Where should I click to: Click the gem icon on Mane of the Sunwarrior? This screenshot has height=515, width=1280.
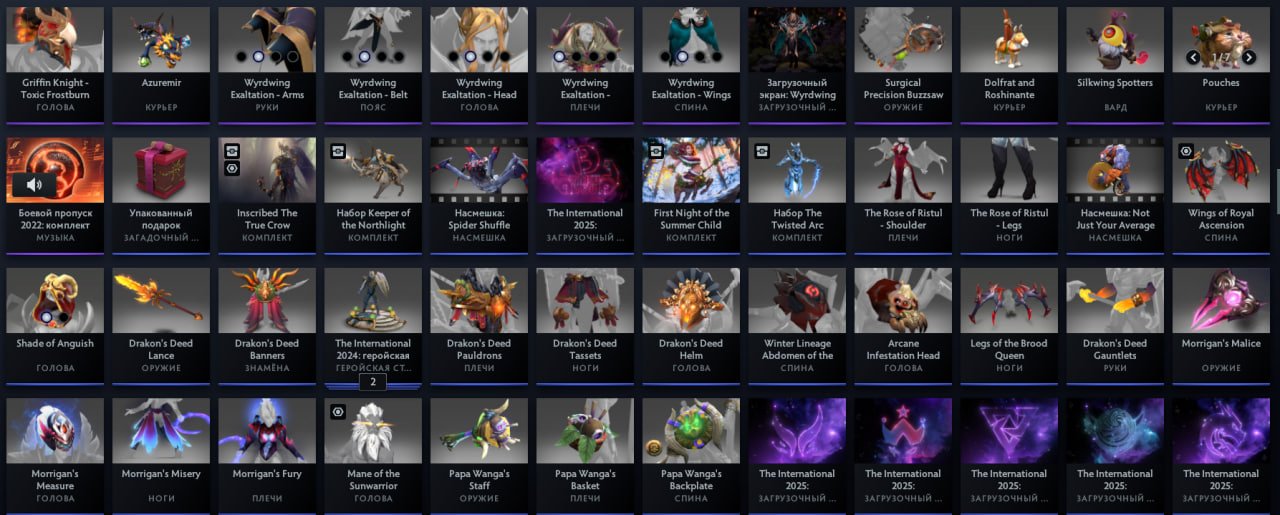338,411
